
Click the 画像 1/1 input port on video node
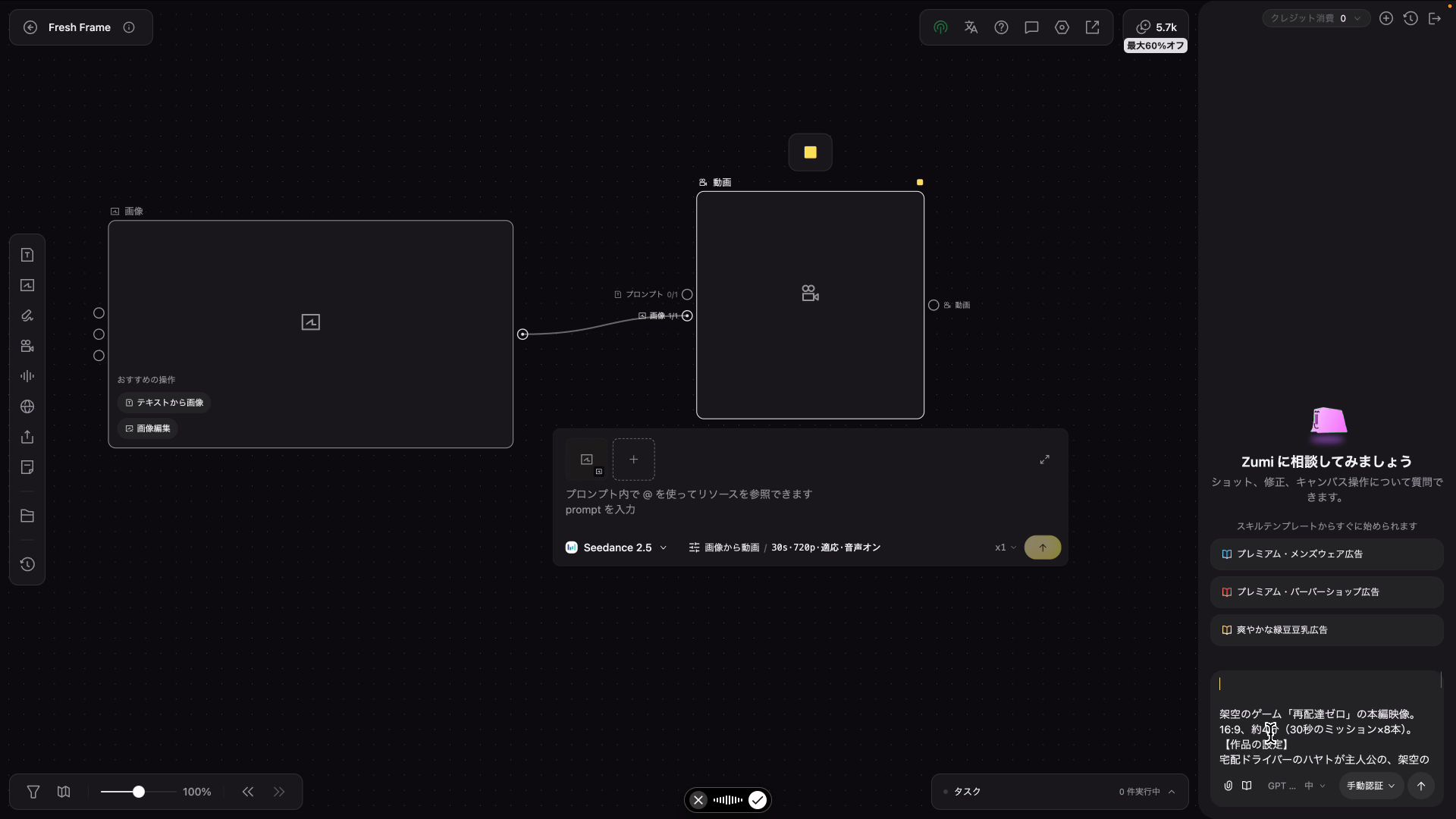pyautogui.click(x=687, y=315)
